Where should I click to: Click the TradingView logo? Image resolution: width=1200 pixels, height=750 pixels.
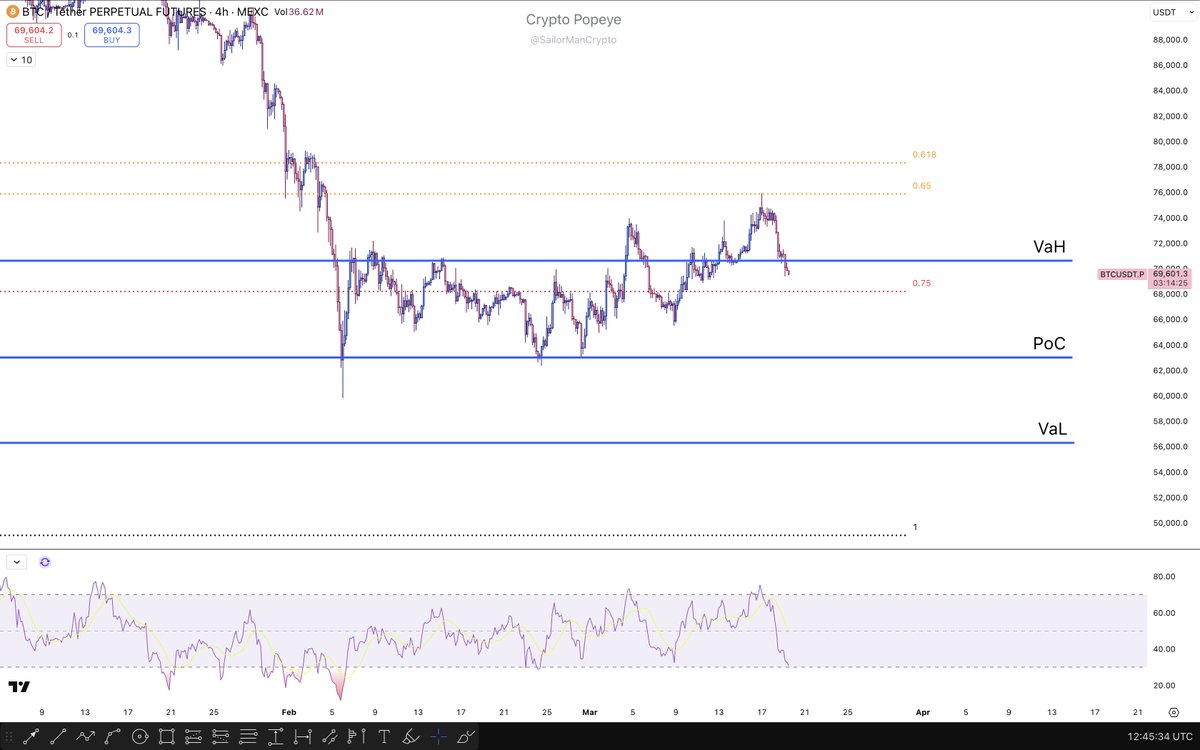coord(18,687)
